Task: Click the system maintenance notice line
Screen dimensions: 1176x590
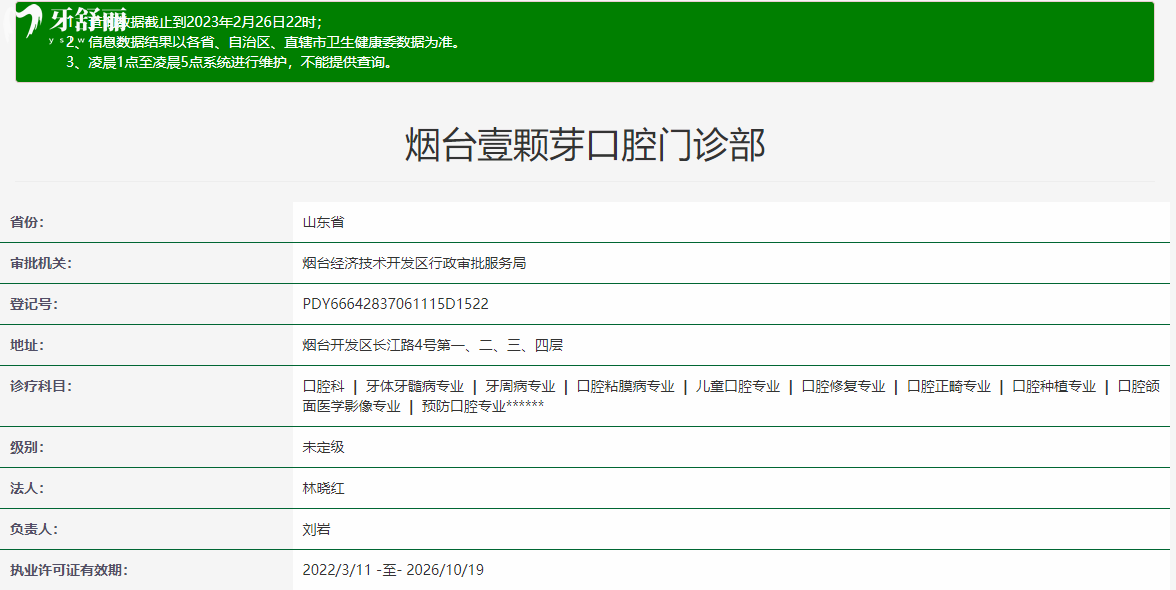Action: 230,62
